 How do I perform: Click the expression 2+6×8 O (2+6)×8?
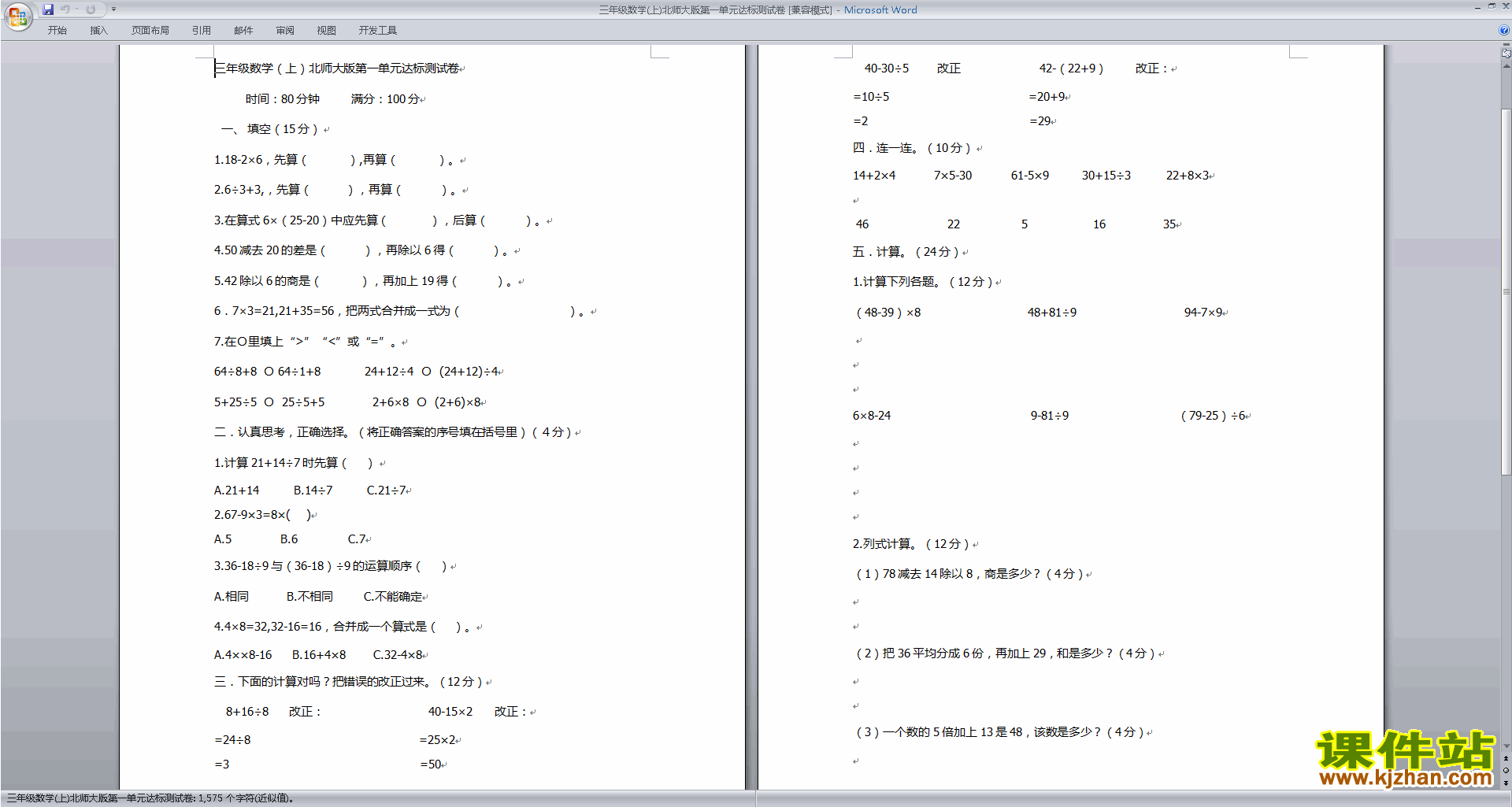coord(427,402)
